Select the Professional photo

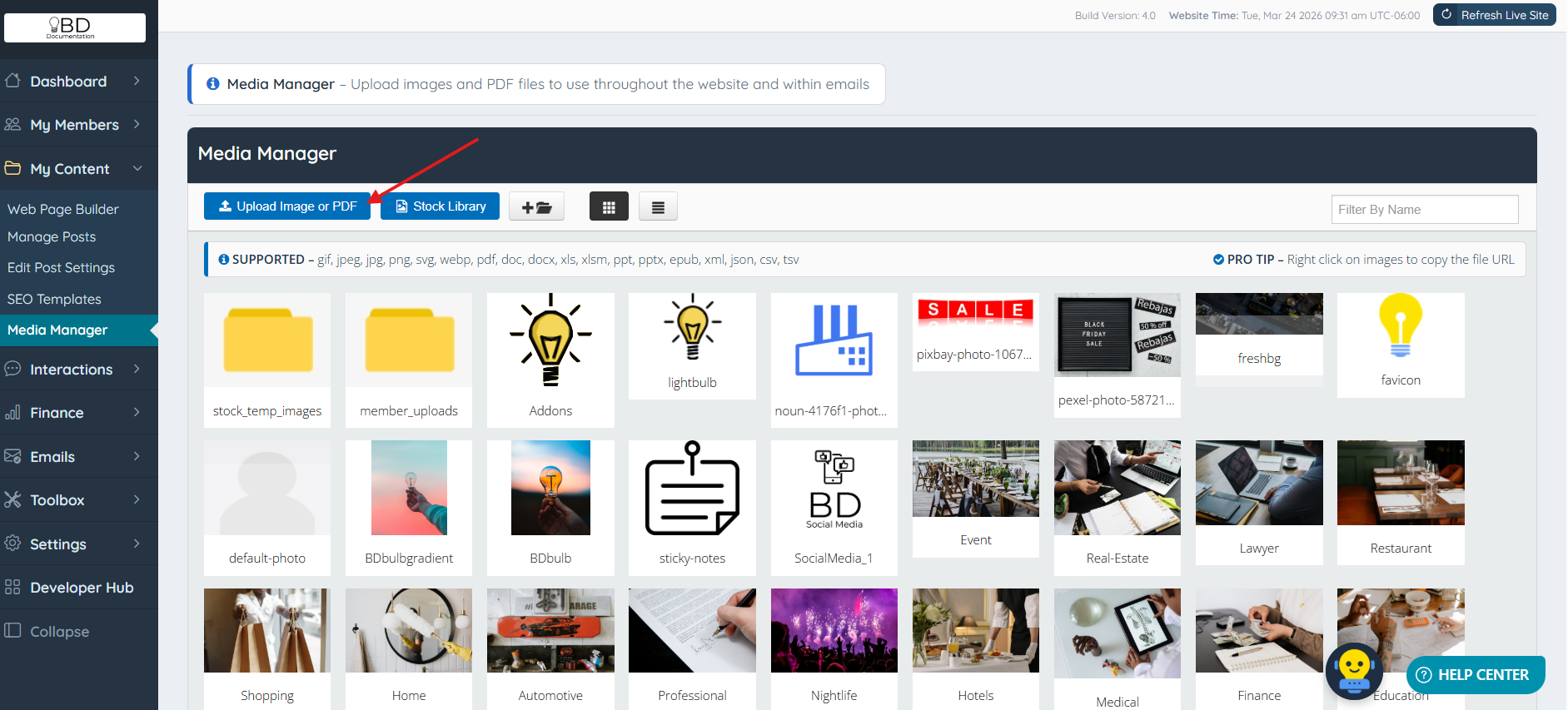(x=692, y=649)
